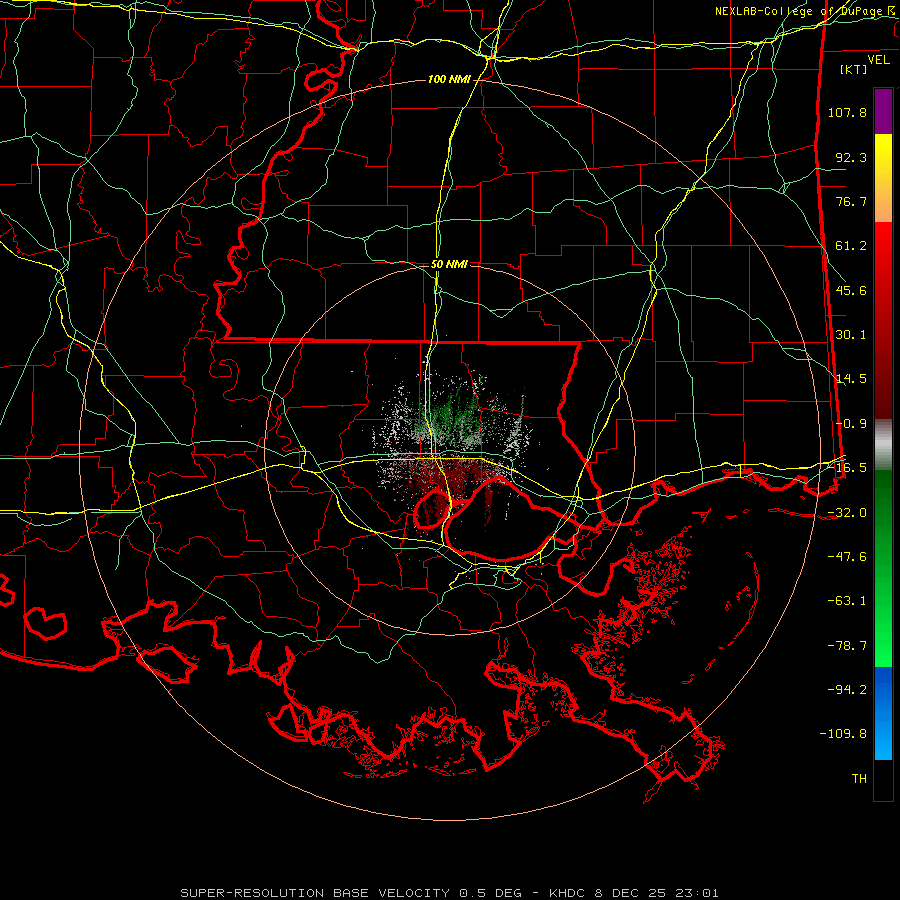Click the TH label on the legend
Image resolution: width=900 pixels, height=900 pixels.
[x=859, y=779]
